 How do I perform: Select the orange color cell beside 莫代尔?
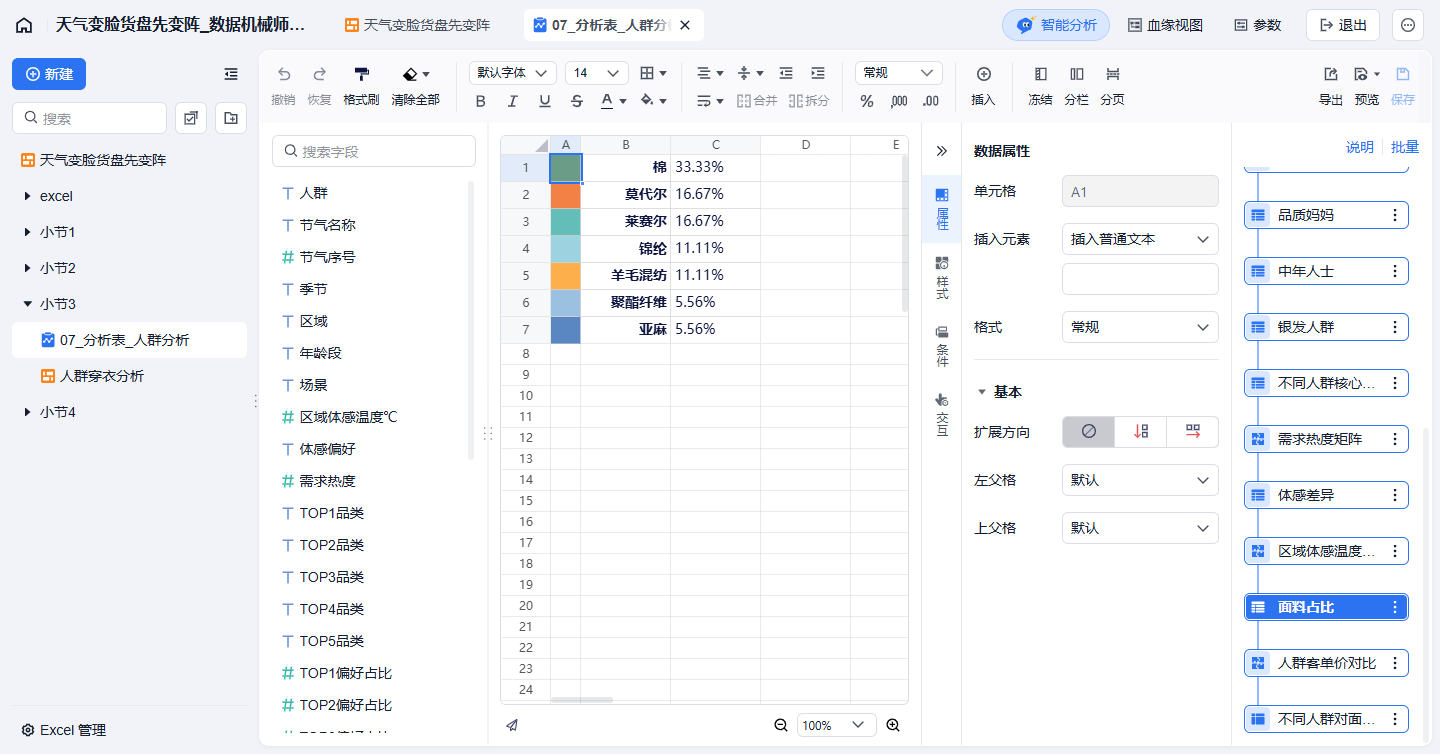click(x=565, y=195)
